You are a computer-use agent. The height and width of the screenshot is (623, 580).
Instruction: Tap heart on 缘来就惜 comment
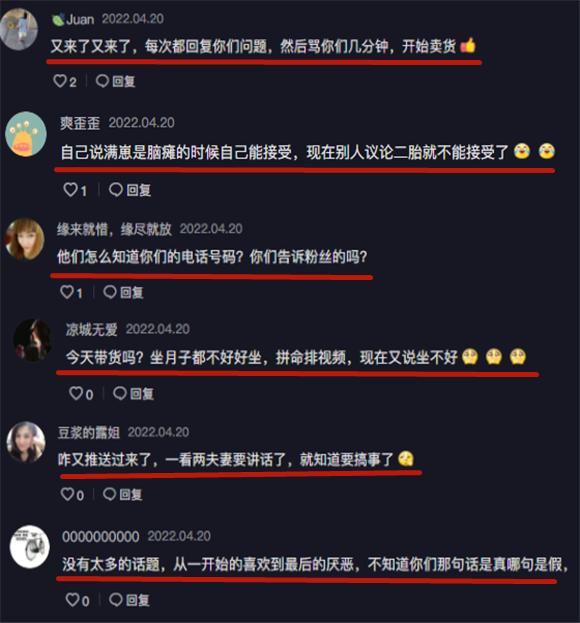67,292
